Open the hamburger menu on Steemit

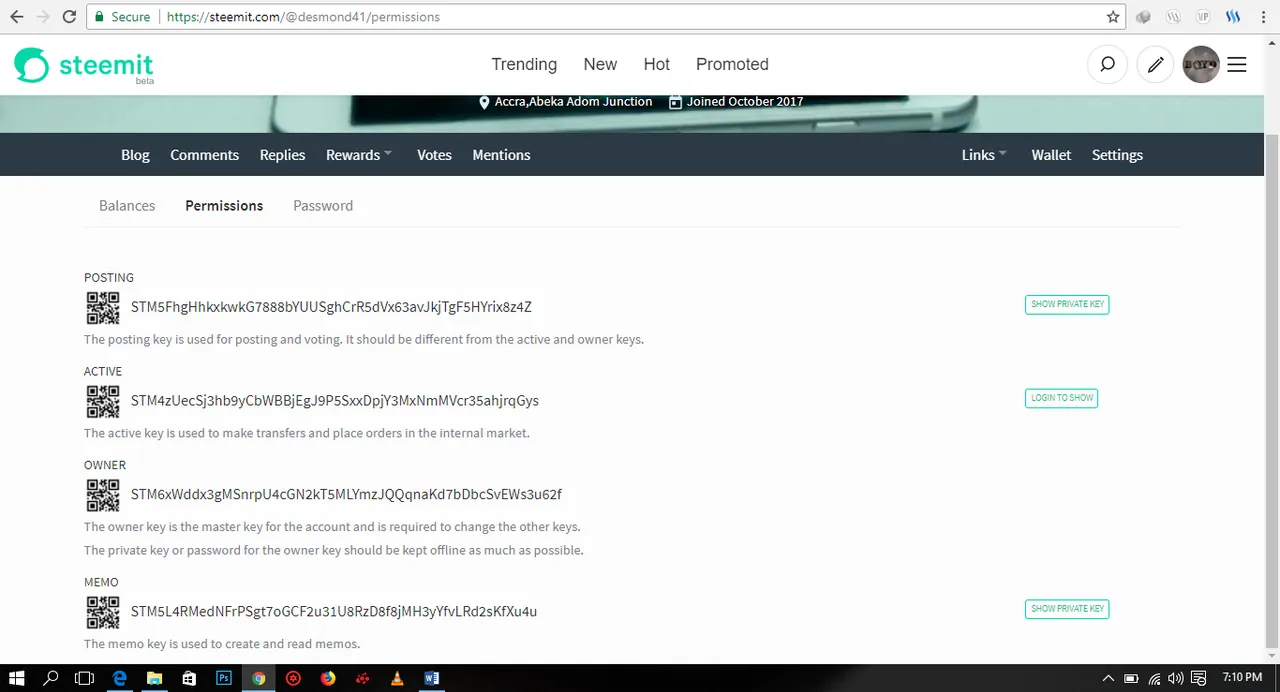pyautogui.click(x=1237, y=64)
